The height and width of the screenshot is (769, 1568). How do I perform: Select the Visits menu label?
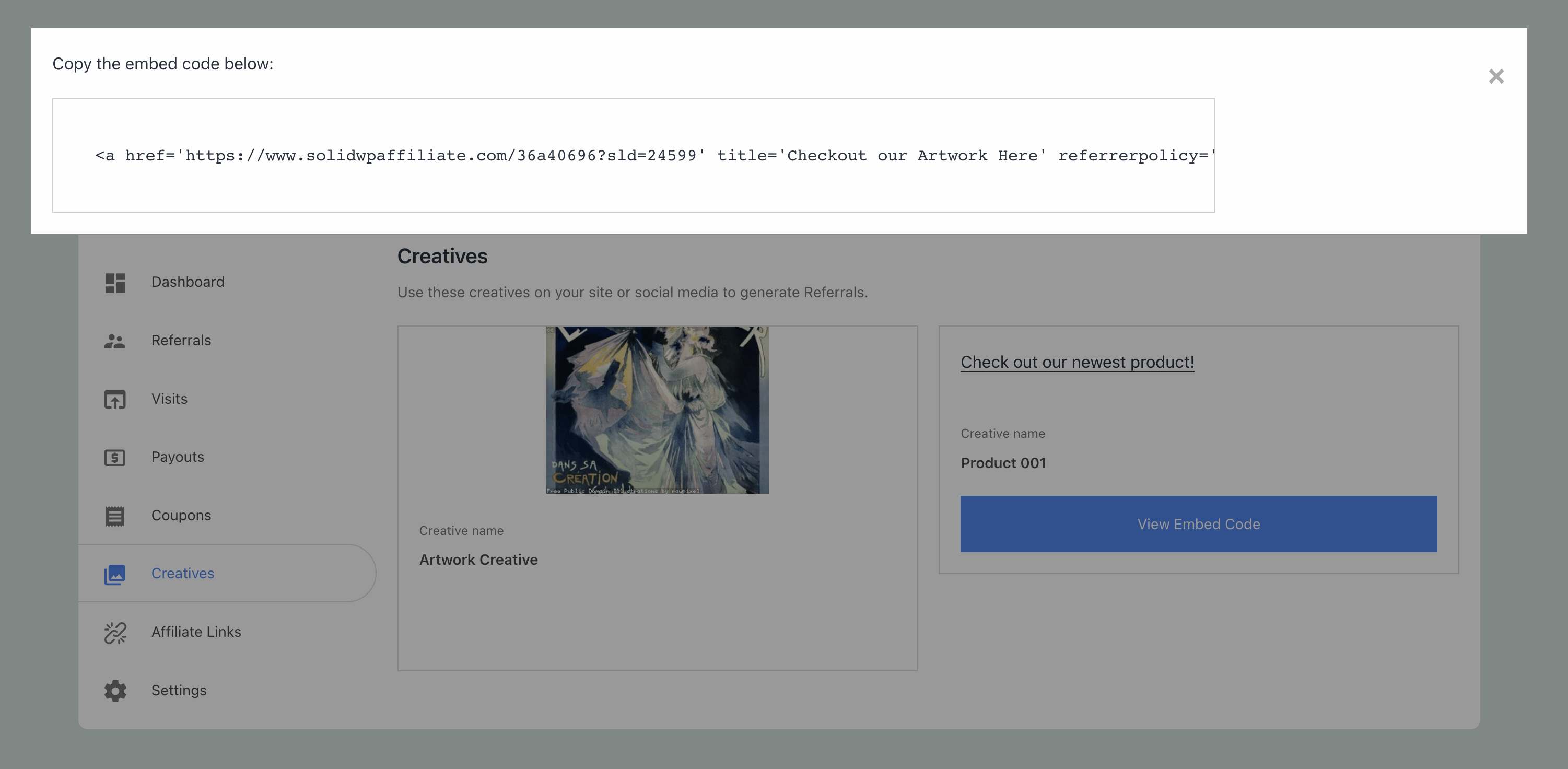click(x=169, y=399)
